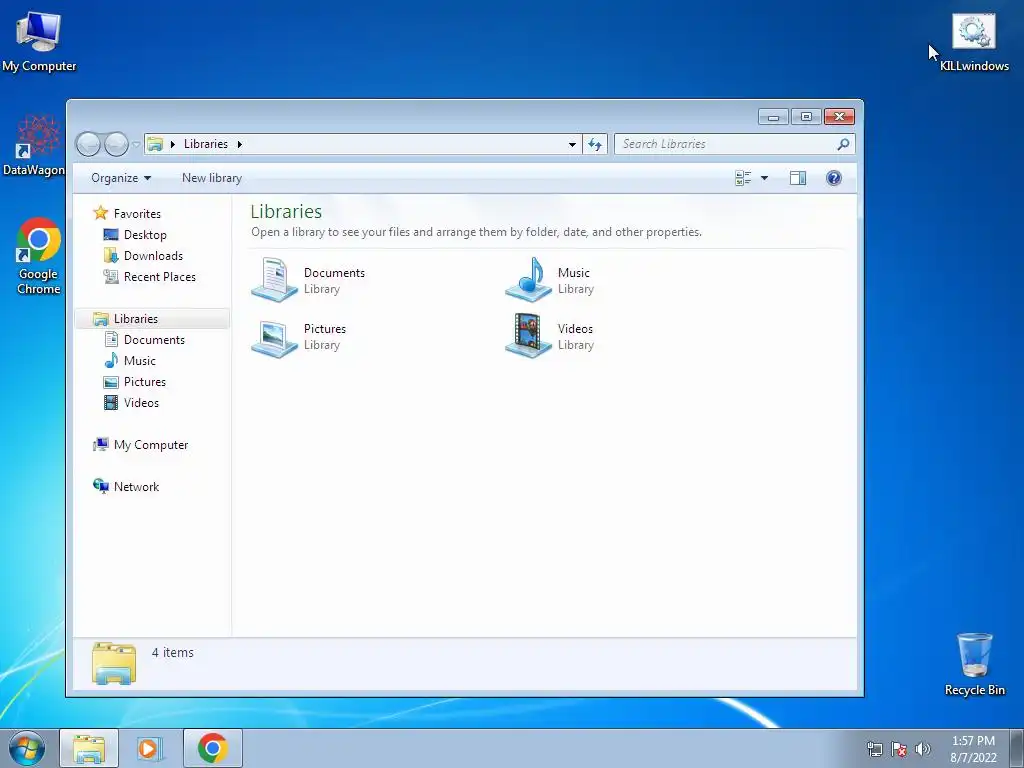Screen dimensions: 1024x768
Task: Select Music in navigation tree
Action: 140,360
